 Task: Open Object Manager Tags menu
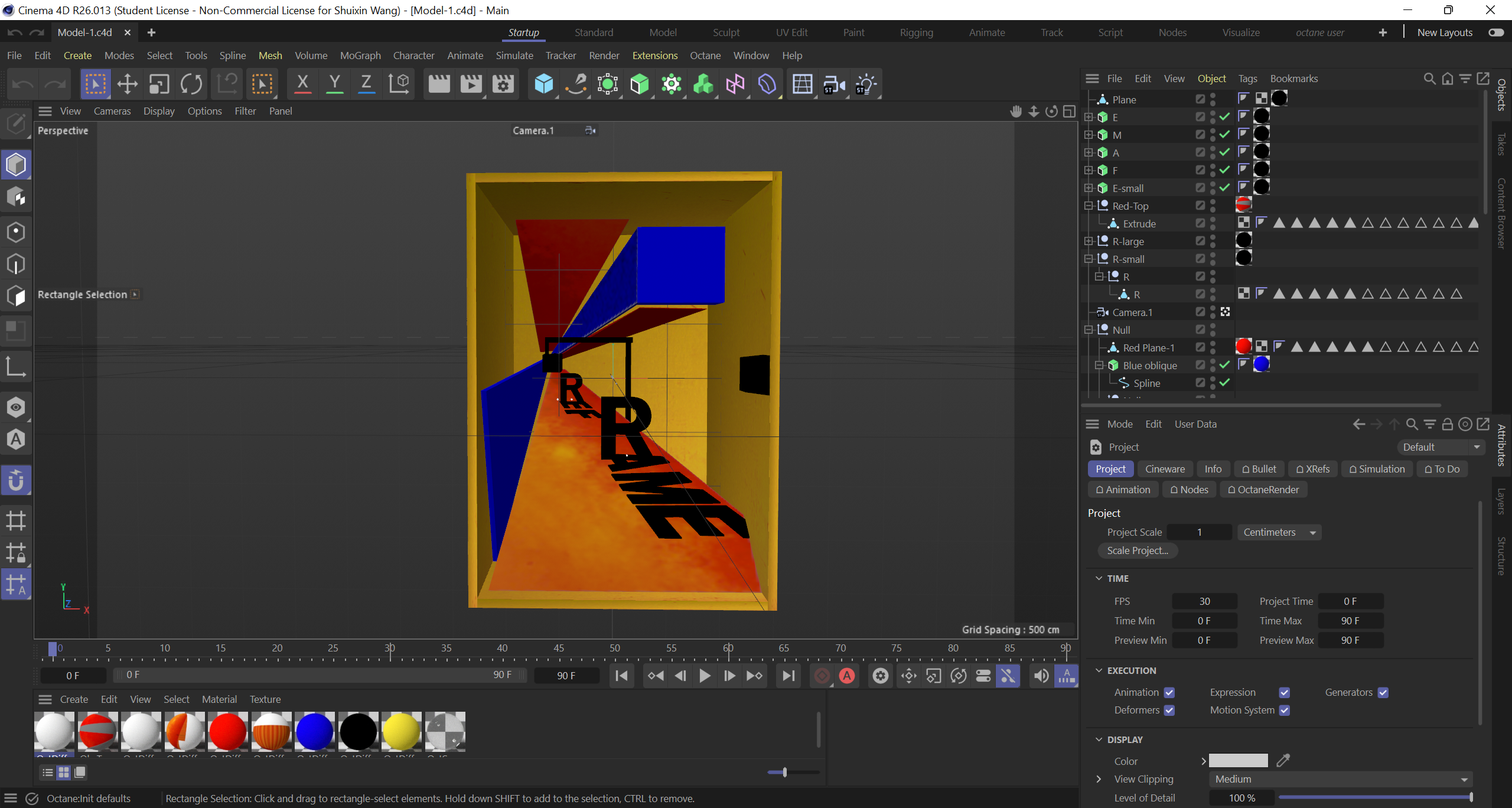(1247, 79)
